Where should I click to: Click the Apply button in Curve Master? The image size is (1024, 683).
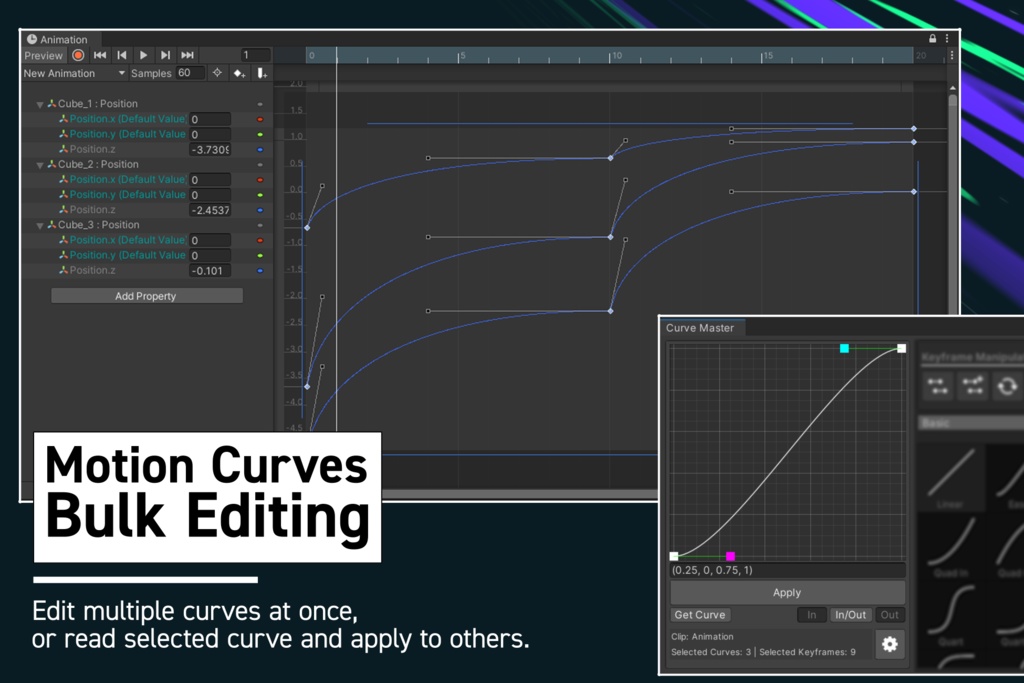click(787, 591)
